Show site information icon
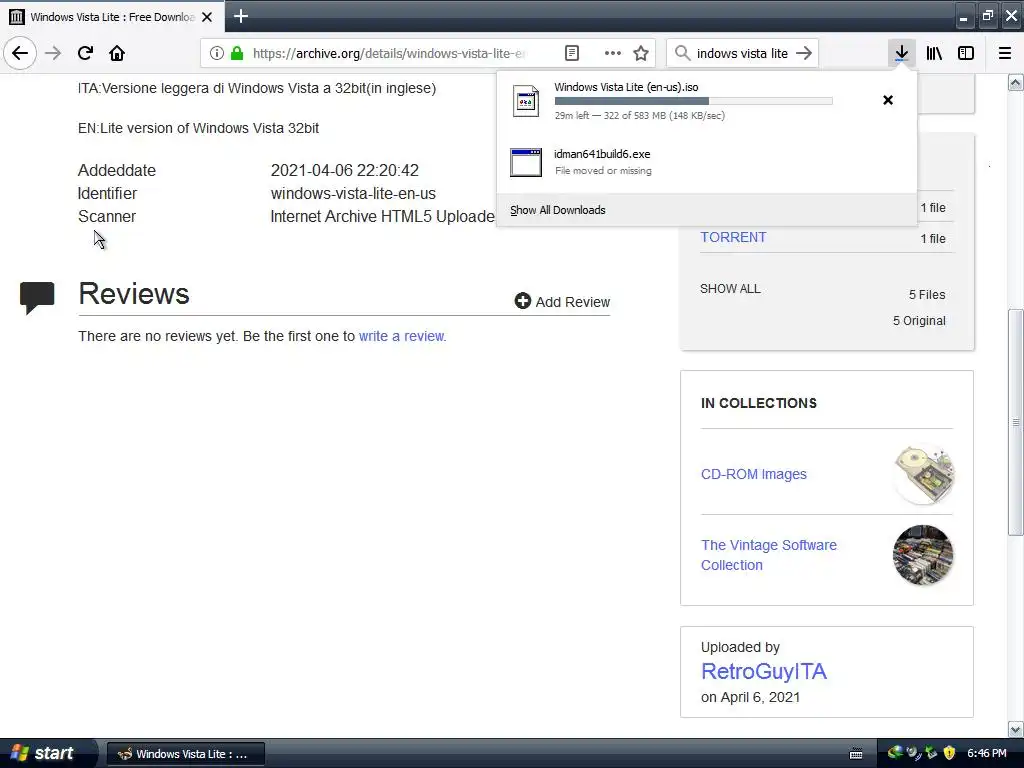1024x768 pixels. (217, 53)
